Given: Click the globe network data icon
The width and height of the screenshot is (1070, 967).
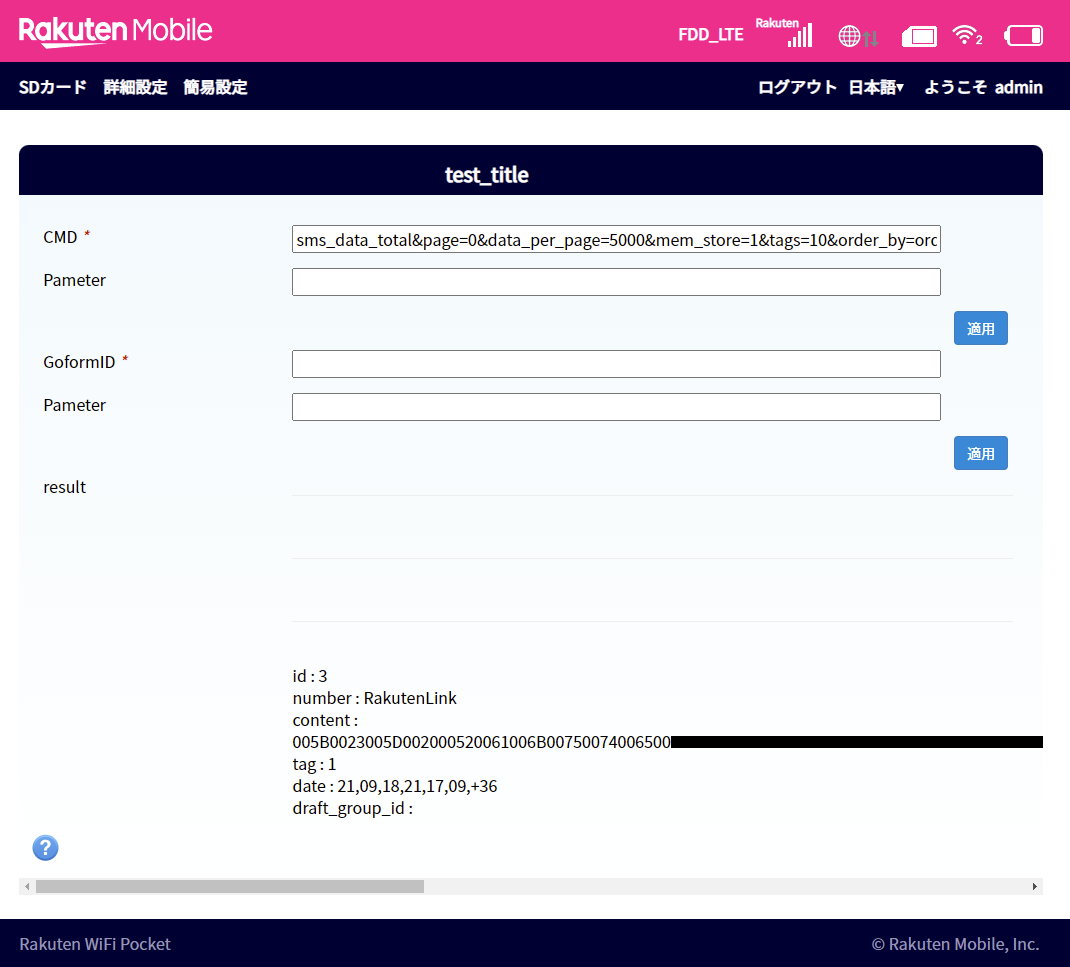Looking at the screenshot, I should point(858,36).
